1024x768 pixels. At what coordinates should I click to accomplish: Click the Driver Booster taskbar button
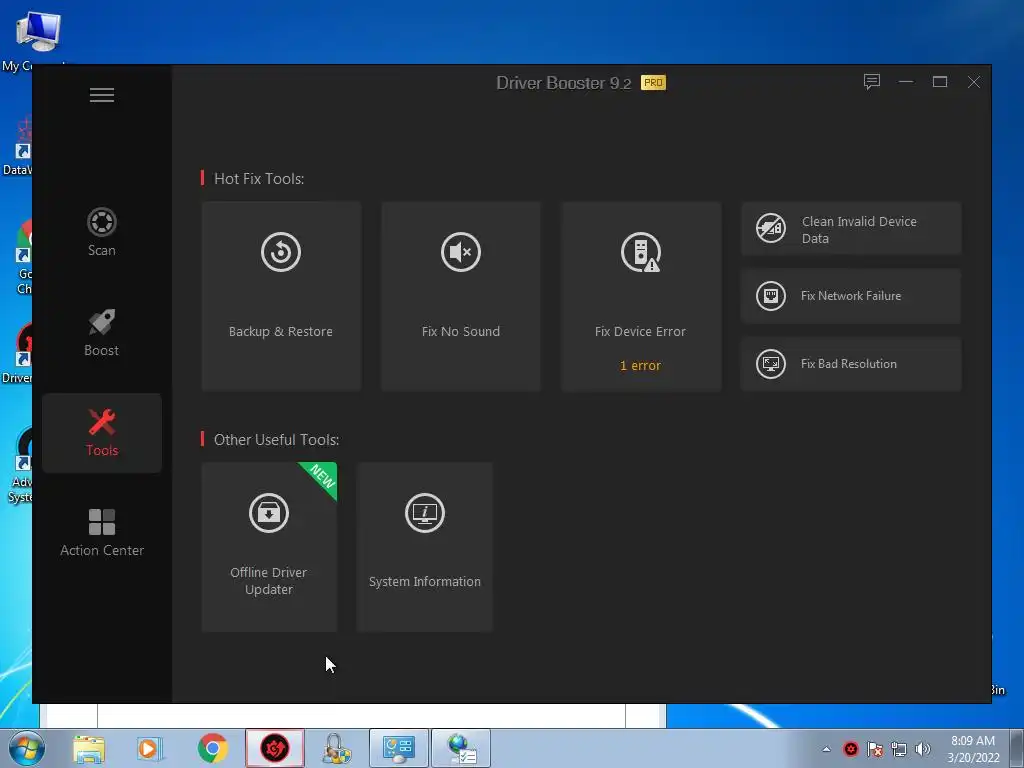(x=275, y=748)
